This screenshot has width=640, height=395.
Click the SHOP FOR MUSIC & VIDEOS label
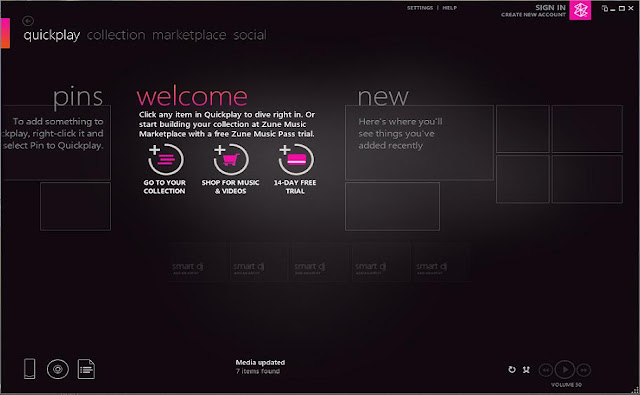pos(230,187)
